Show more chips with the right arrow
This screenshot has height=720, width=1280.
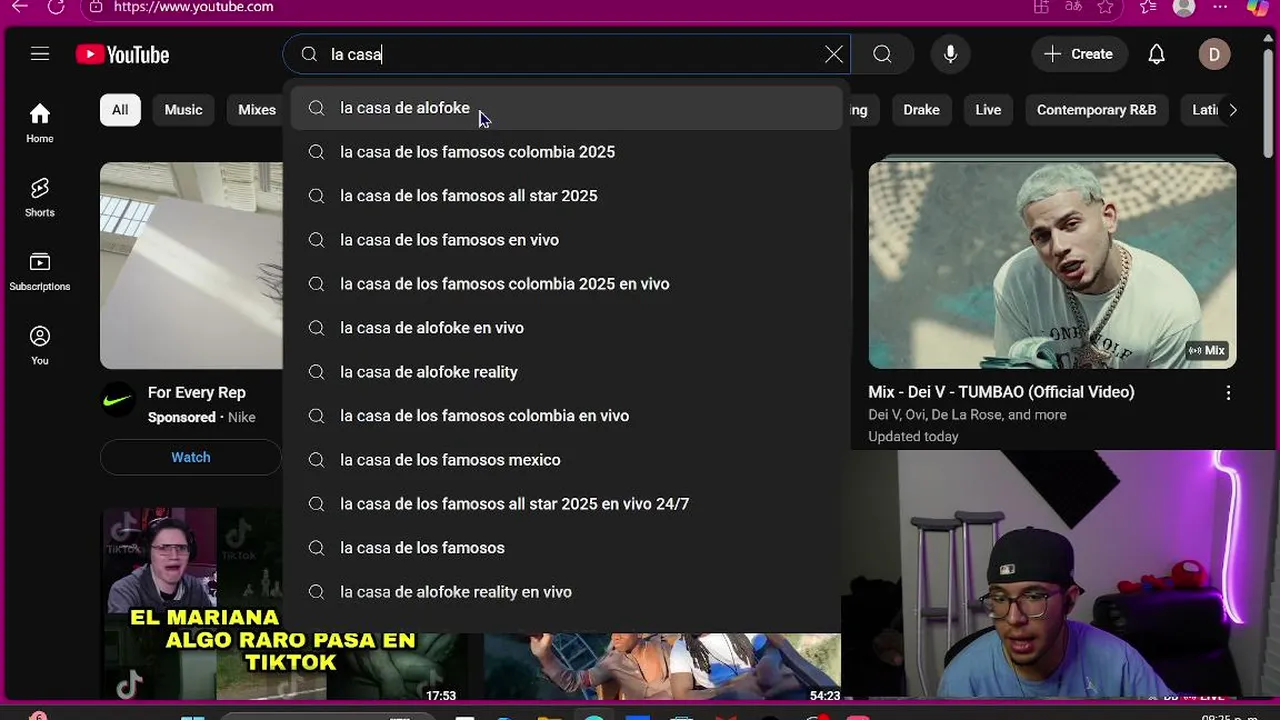tap(1232, 110)
